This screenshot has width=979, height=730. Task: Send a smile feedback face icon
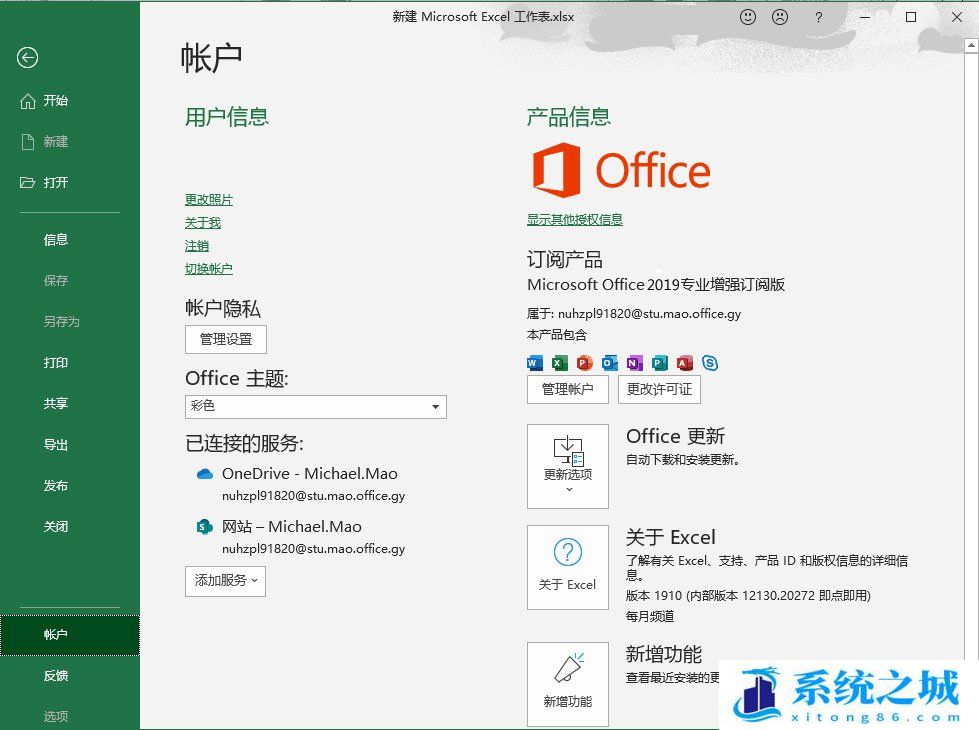coord(747,17)
